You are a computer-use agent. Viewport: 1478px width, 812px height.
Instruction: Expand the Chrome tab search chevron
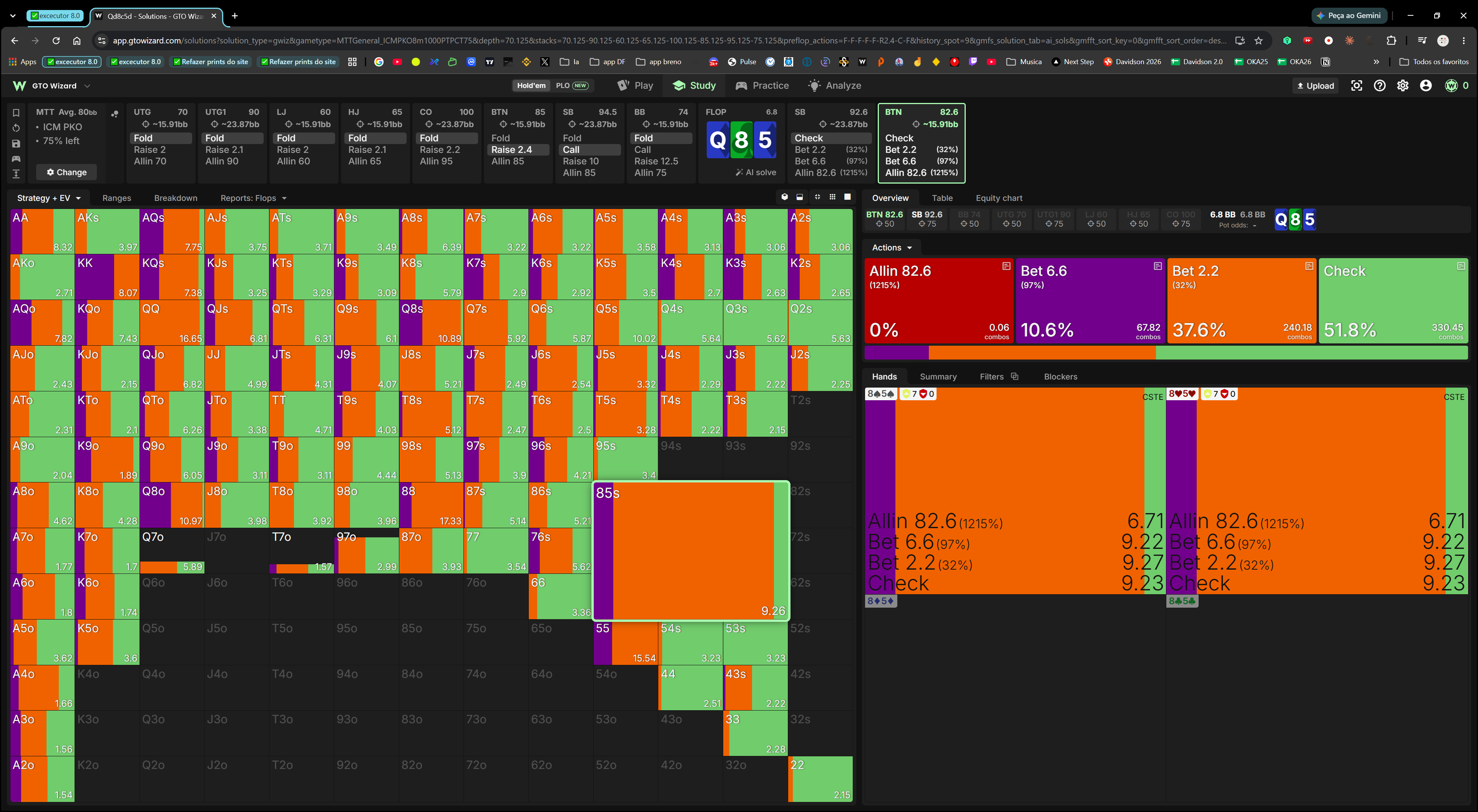pyautogui.click(x=13, y=16)
